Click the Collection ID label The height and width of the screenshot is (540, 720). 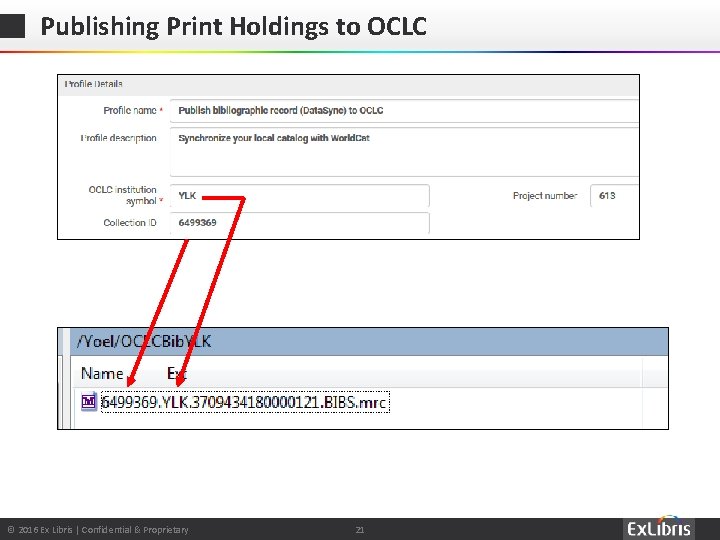[x=130, y=223]
